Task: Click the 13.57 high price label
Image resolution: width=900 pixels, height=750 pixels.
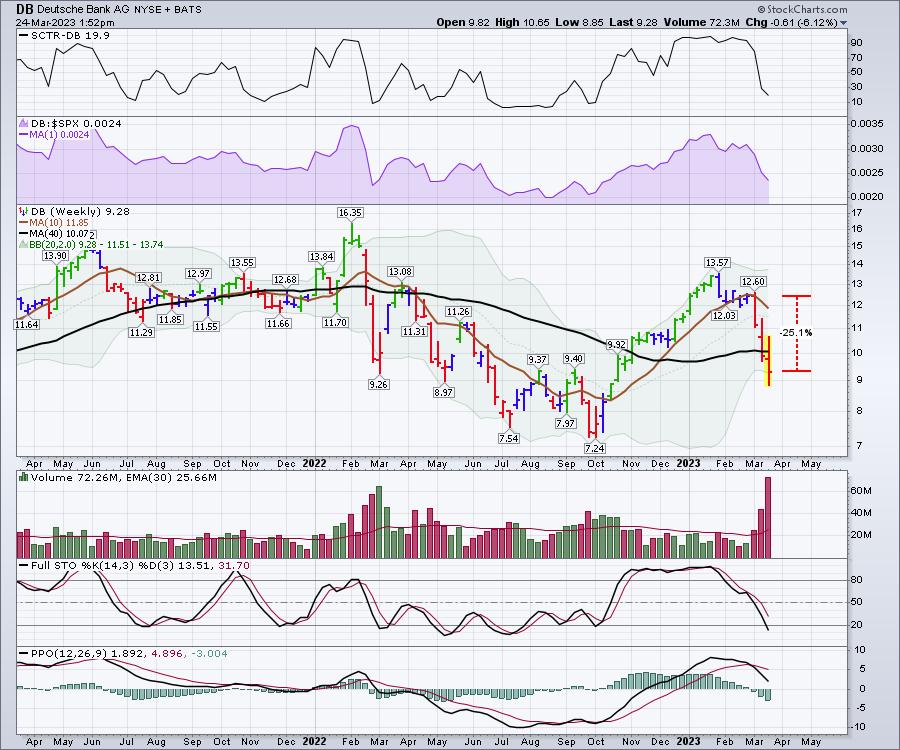Action: click(x=717, y=263)
